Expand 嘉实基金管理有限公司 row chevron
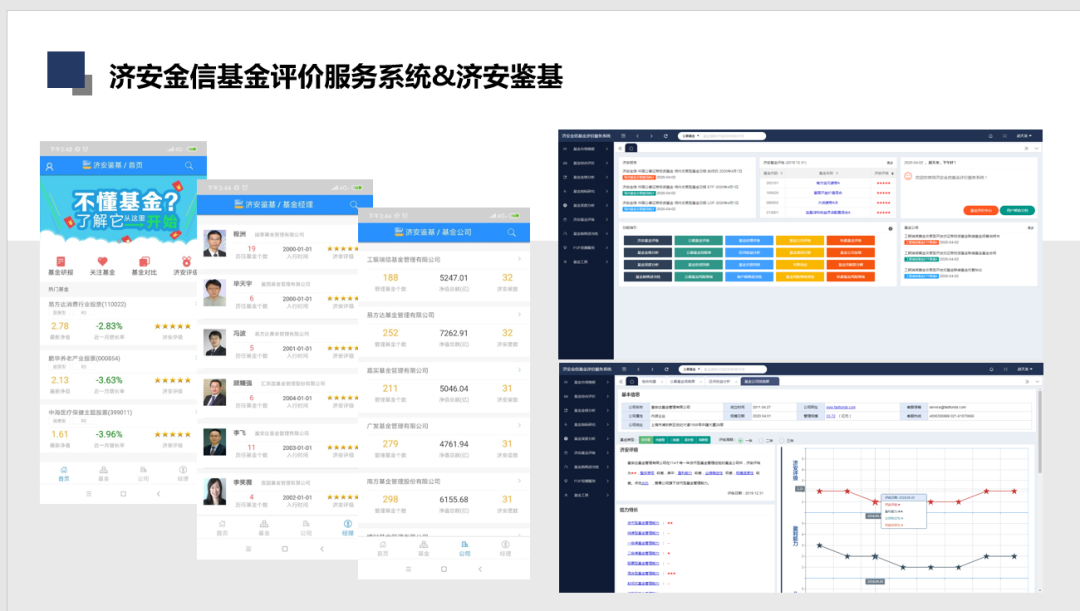1080x611 pixels. [x=519, y=370]
